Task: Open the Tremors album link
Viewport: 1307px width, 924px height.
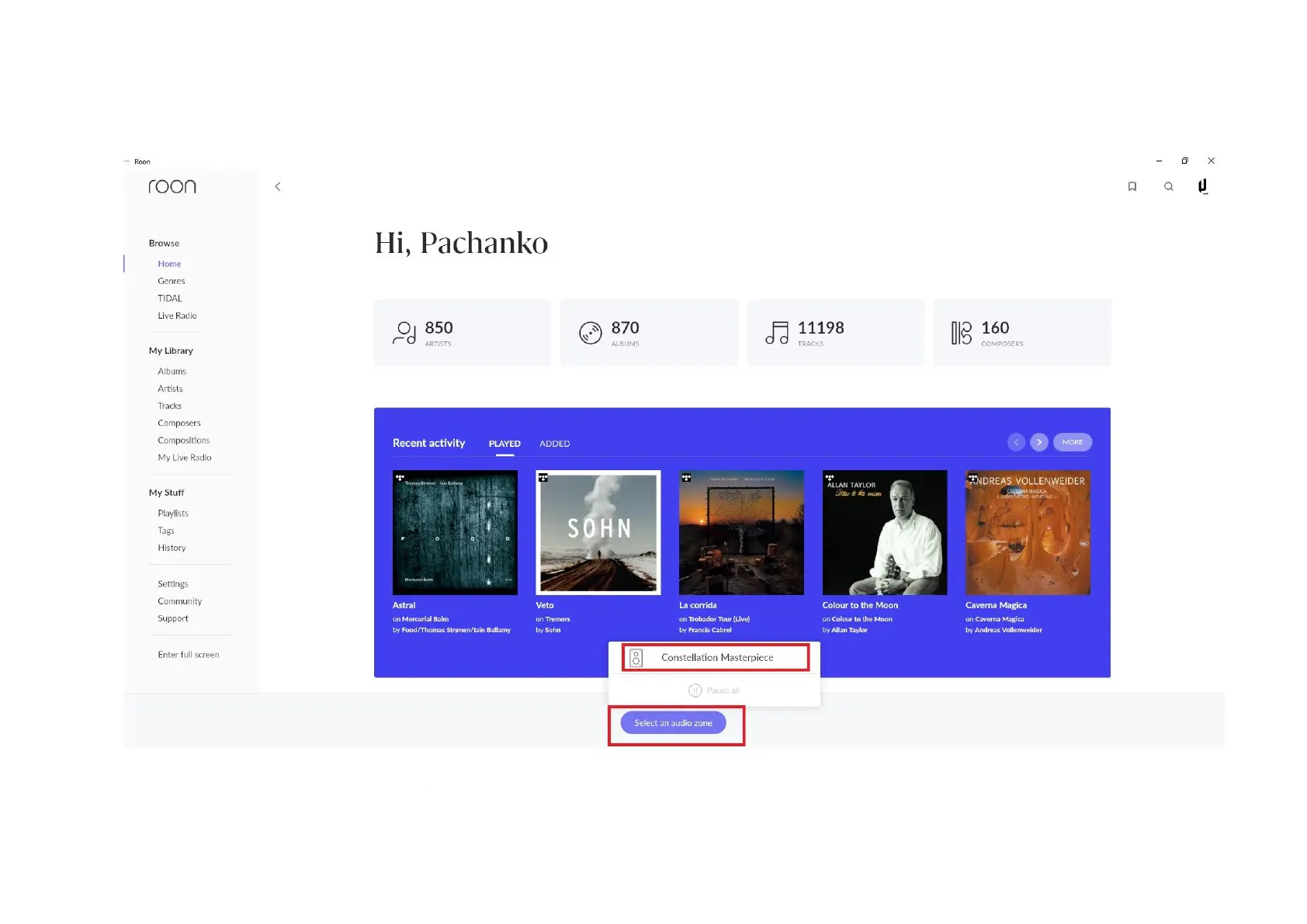Action: (x=557, y=620)
